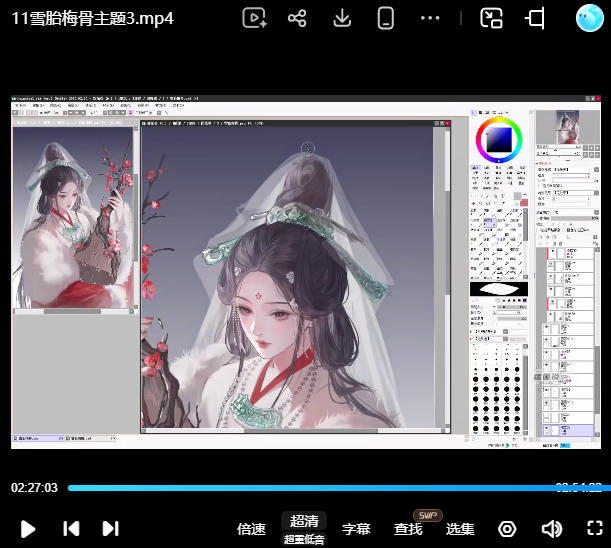Click the crop screenshot icon
The image size is (611, 548).
[x=535, y=18]
